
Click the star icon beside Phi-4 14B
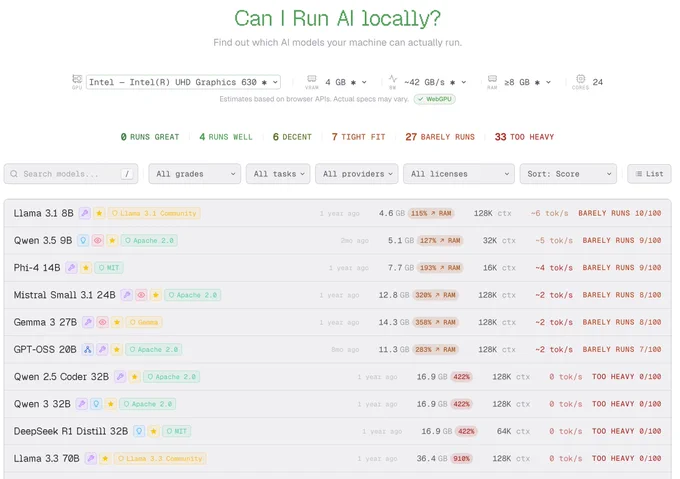[x=86, y=268]
